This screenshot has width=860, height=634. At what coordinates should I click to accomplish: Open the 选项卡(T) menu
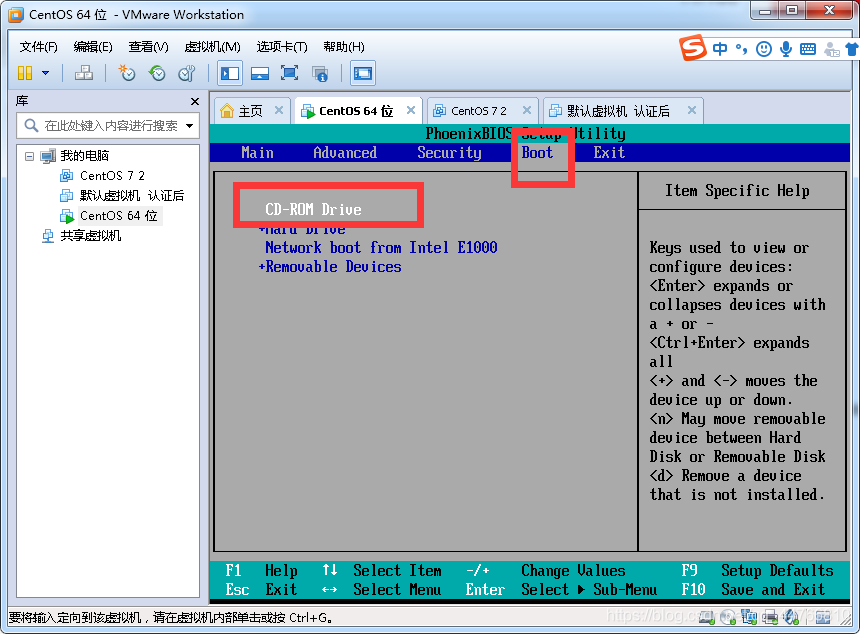point(282,47)
